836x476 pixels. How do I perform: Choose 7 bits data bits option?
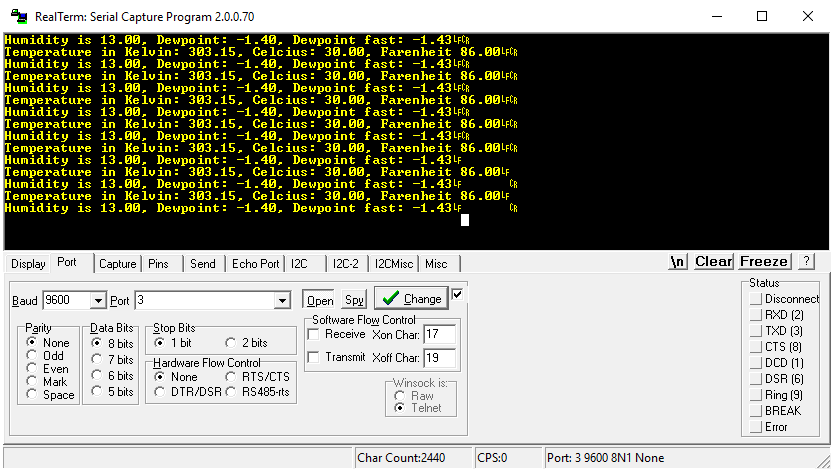[x=97, y=359]
